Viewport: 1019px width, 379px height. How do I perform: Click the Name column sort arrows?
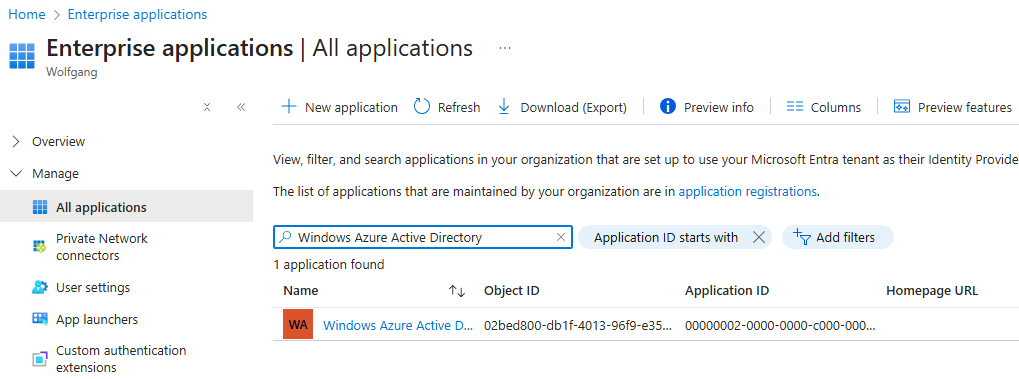click(458, 291)
